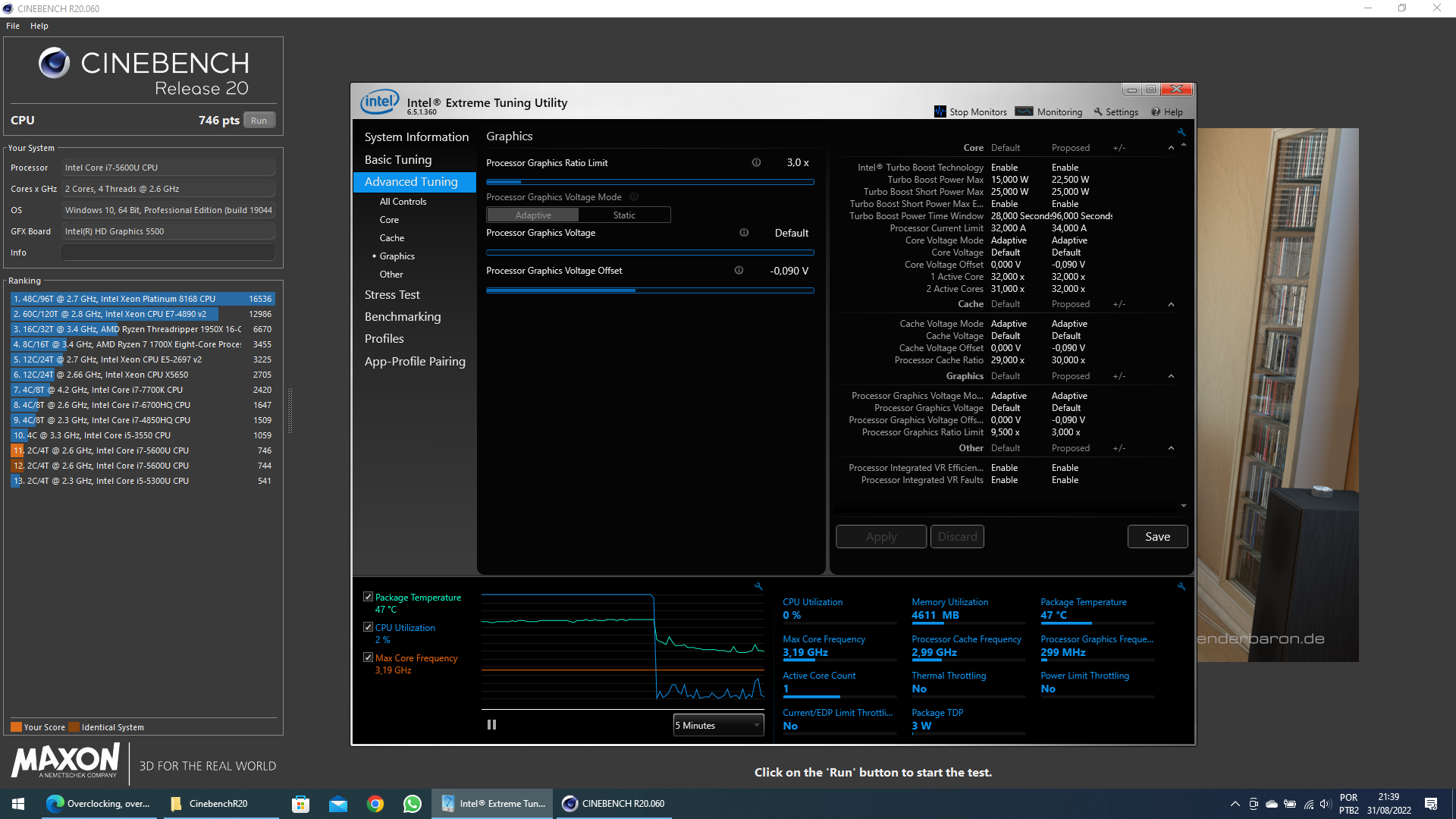This screenshot has width=1456, height=819.
Task: Select Other under Advanced Tuning
Action: (x=391, y=275)
